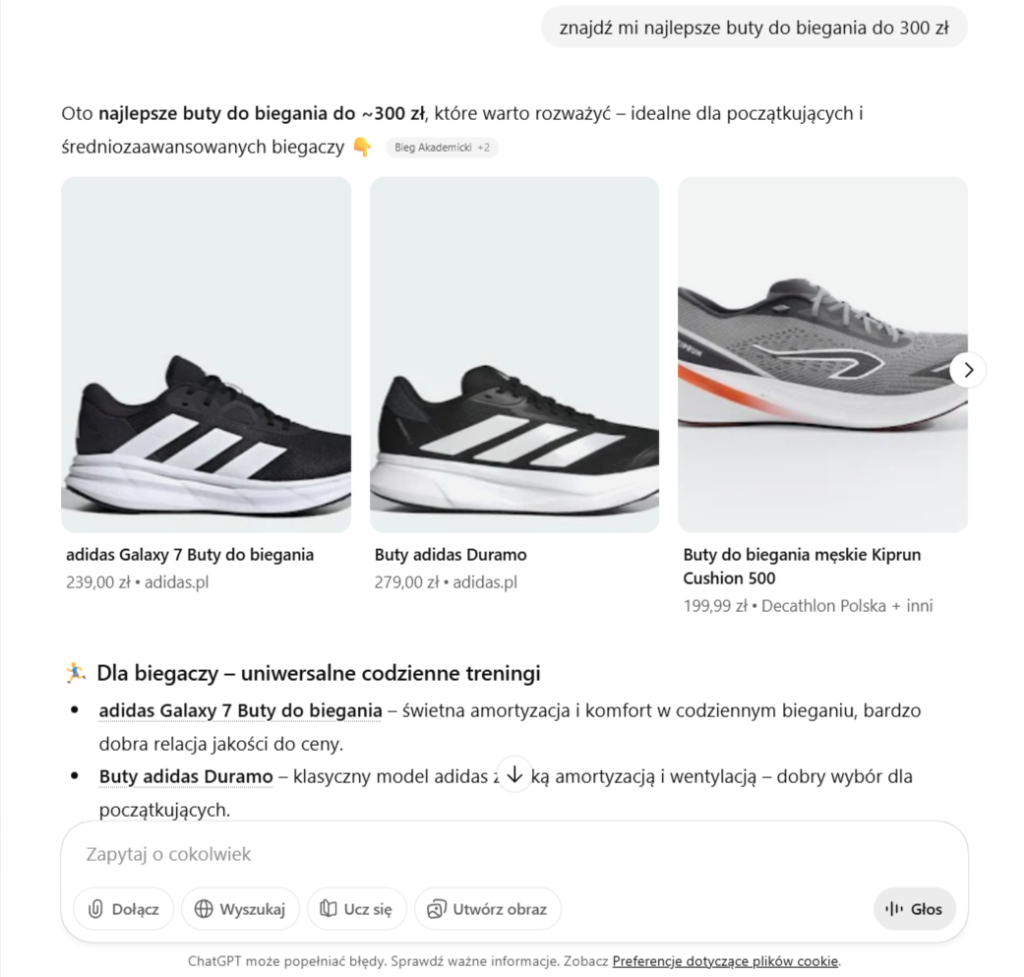Image resolution: width=1024 pixels, height=977 pixels.
Task: Click the globe icon in Wyszukaj
Action: coord(204,909)
